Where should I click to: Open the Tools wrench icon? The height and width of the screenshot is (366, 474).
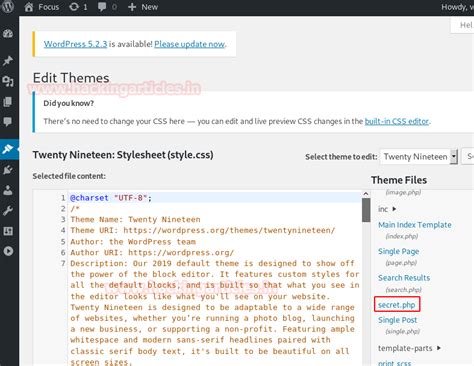click(8, 211)
